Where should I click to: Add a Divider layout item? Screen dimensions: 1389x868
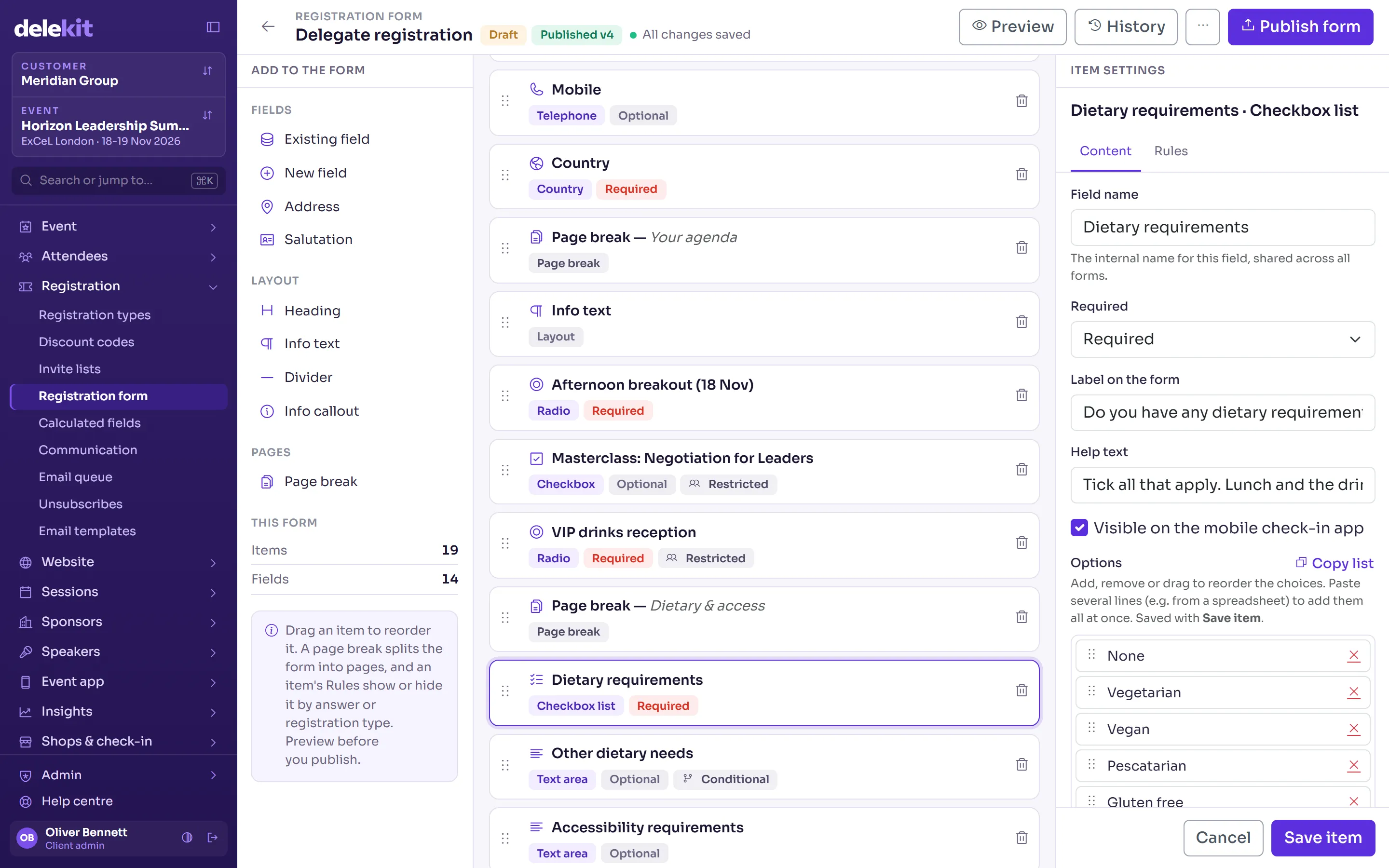(x=354, y=377)
